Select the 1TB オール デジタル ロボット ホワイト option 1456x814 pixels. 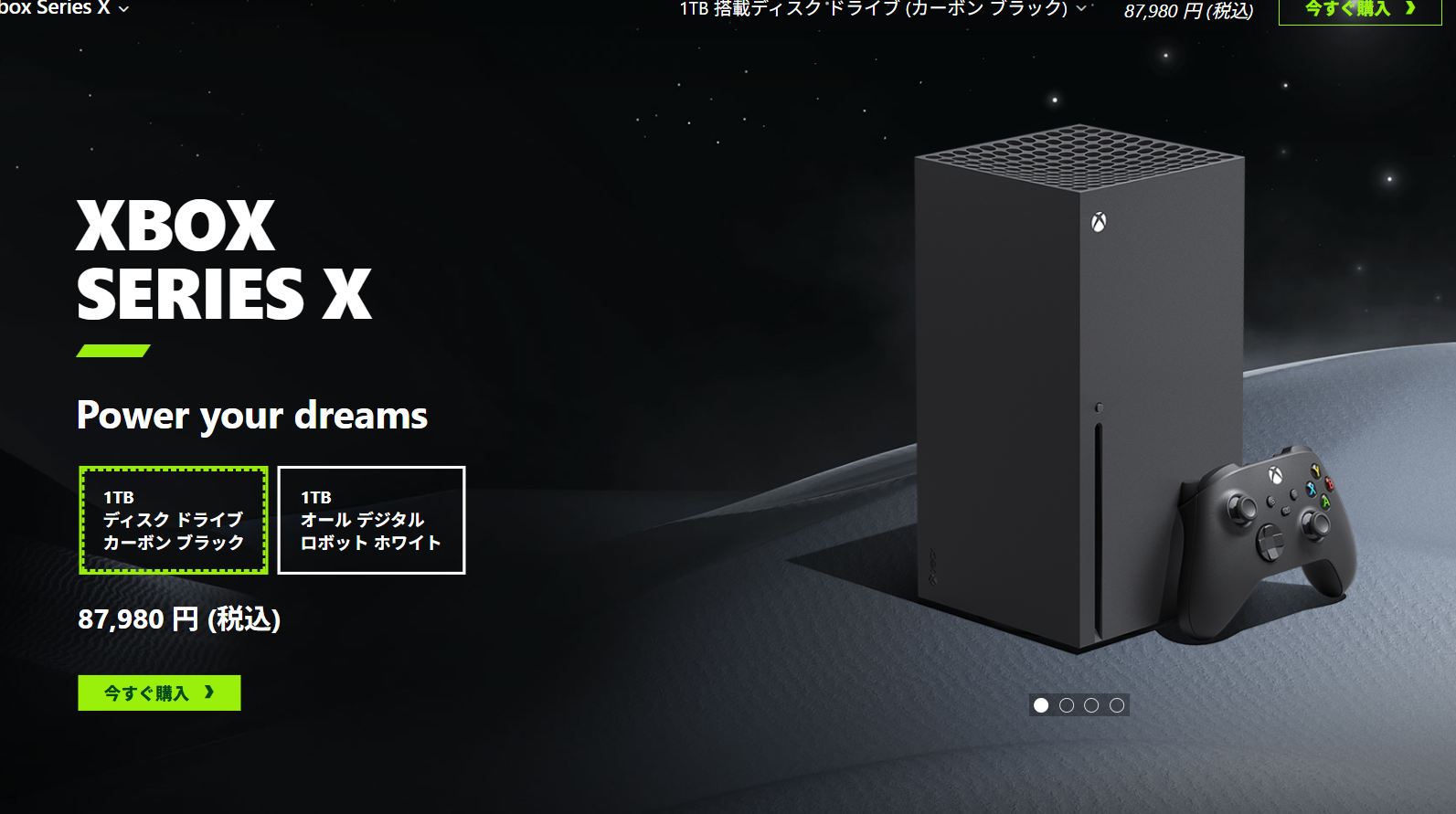click(371, 520)
